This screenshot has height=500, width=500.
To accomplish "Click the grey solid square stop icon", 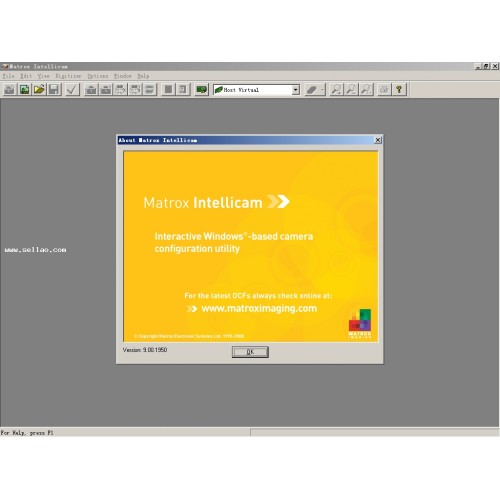I will [x=168, y=89].
